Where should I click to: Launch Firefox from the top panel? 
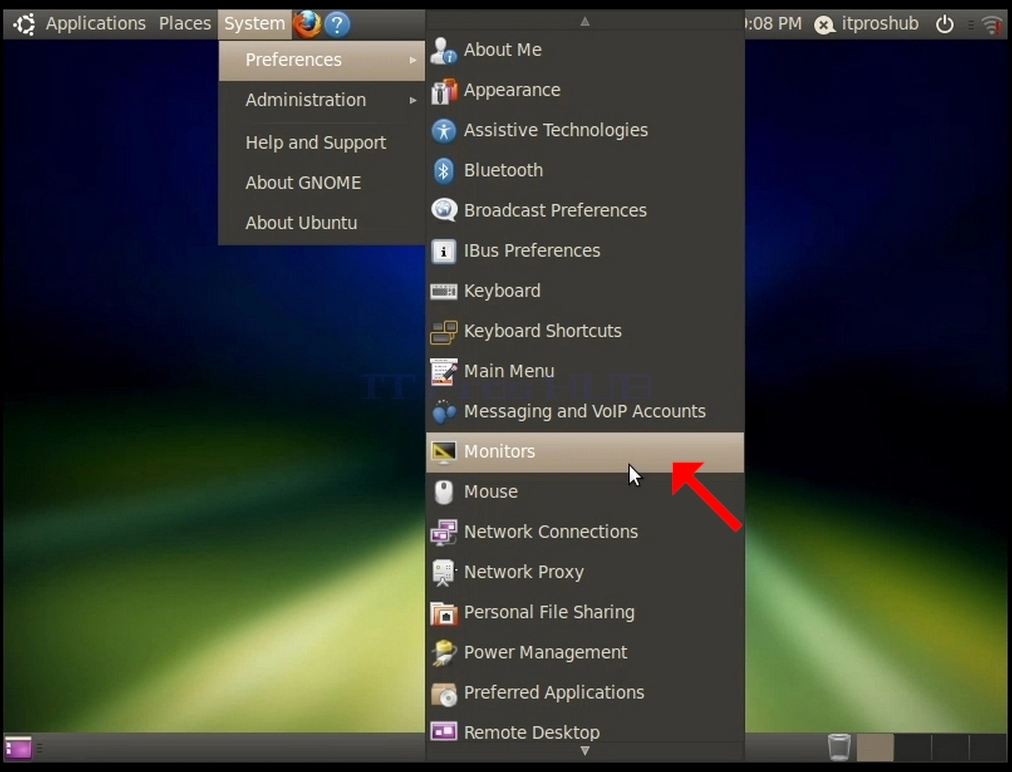307,24
